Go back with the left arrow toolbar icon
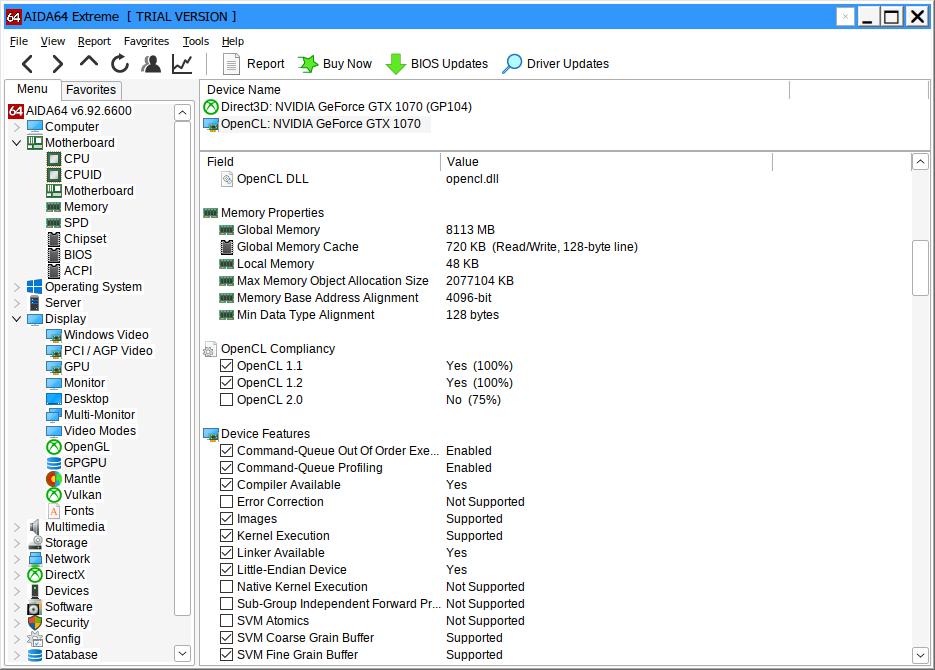This screenshot has height=670, width=935. (27, 64)
